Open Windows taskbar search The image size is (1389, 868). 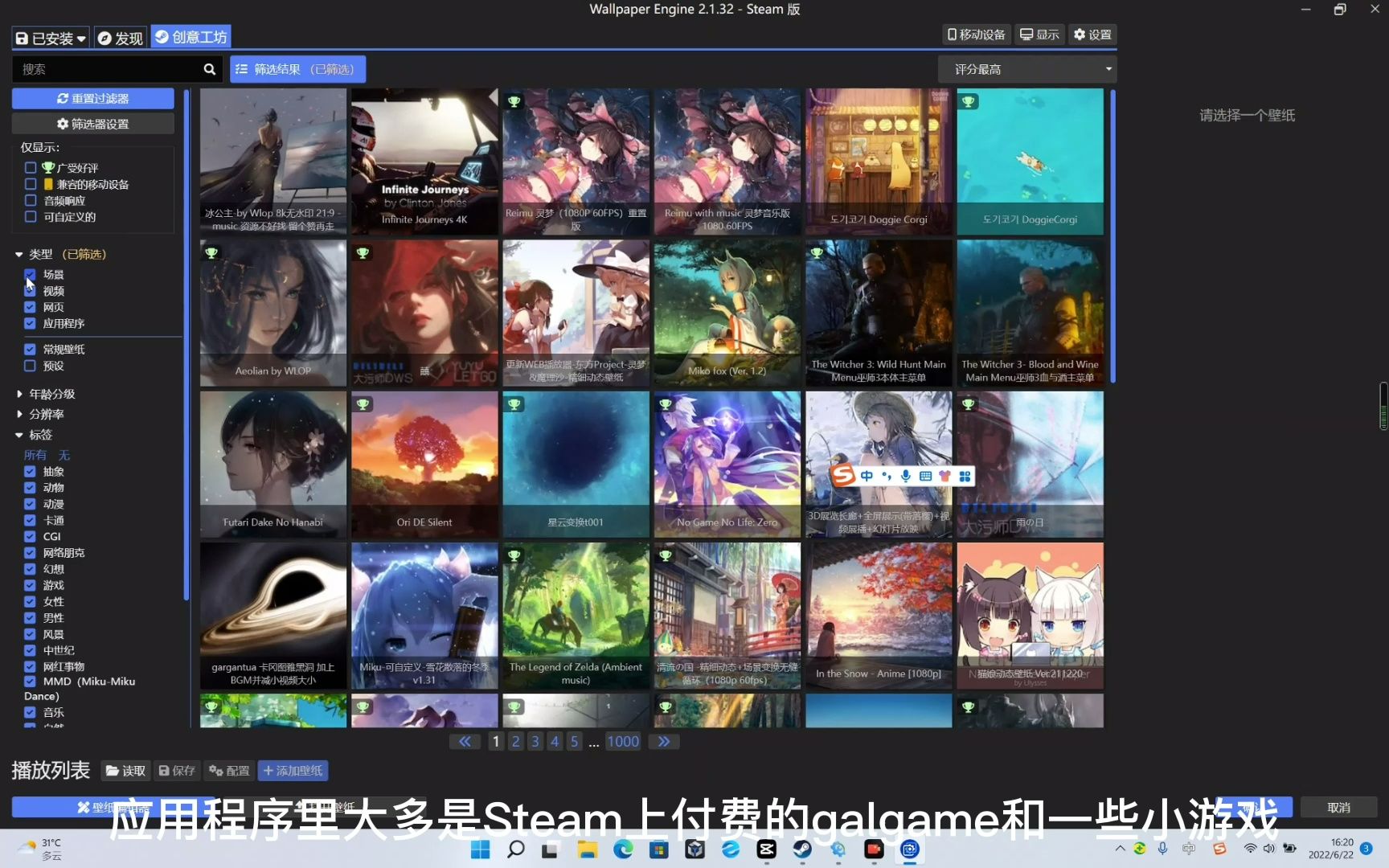coord(516,850)
